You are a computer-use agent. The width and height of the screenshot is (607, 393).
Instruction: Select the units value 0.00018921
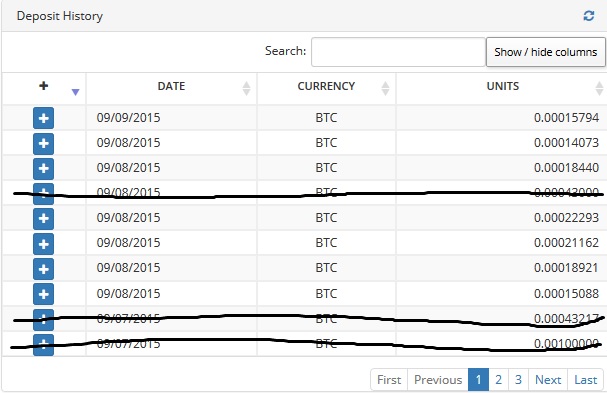(x=566, y=268)
